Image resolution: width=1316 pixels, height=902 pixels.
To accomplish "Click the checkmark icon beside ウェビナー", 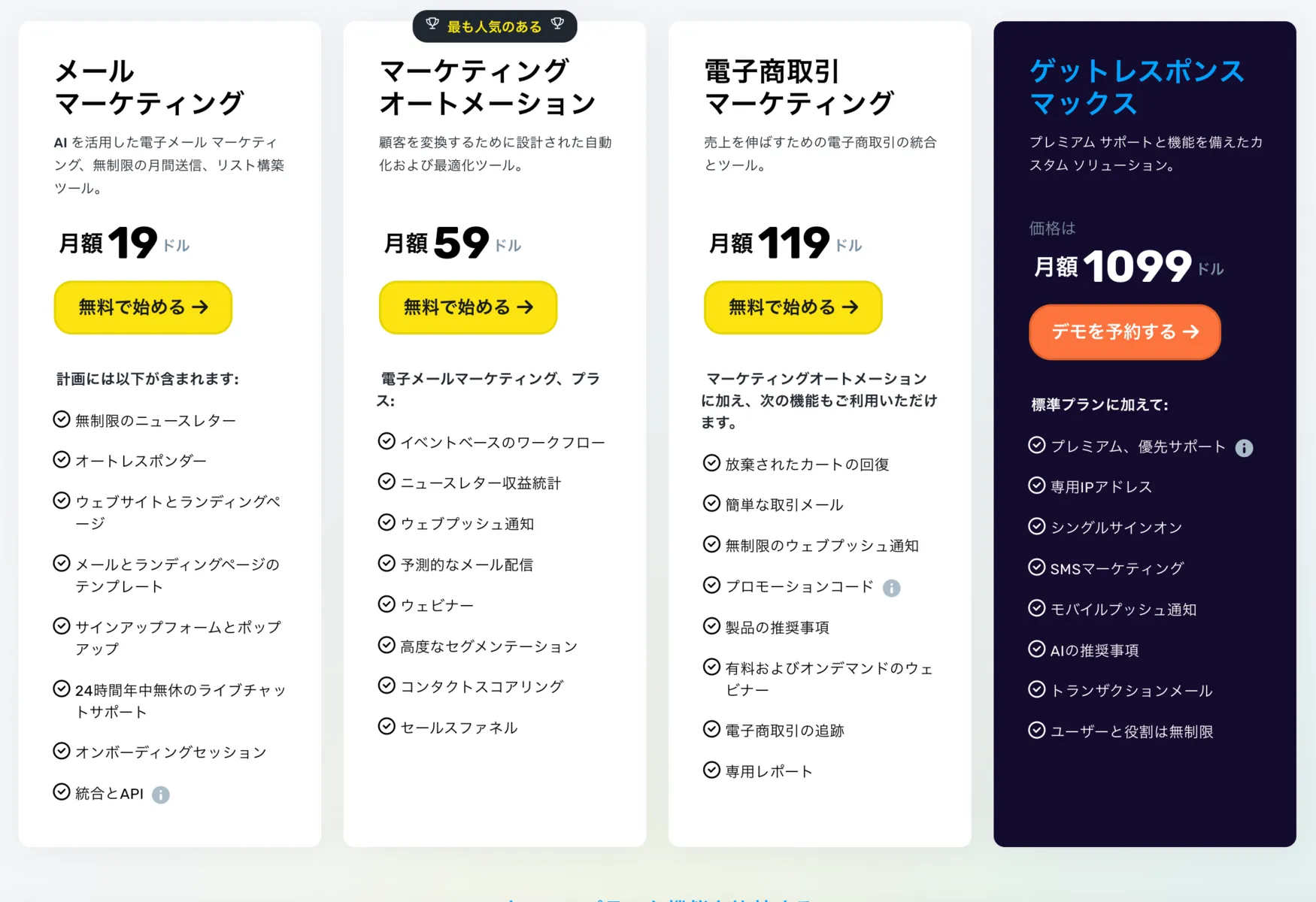I will 387,604.
